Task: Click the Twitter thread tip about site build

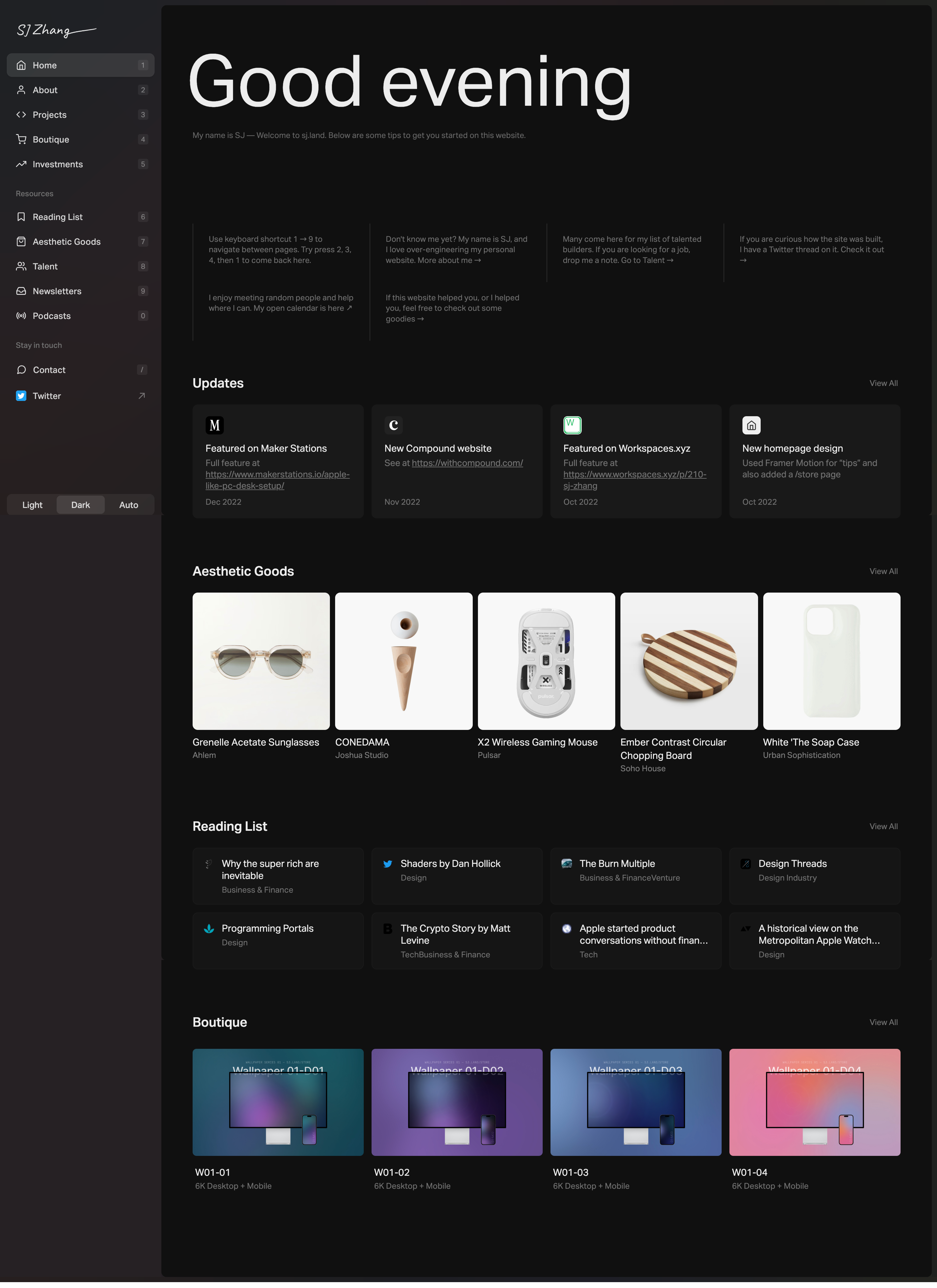Action: point(812,250)
